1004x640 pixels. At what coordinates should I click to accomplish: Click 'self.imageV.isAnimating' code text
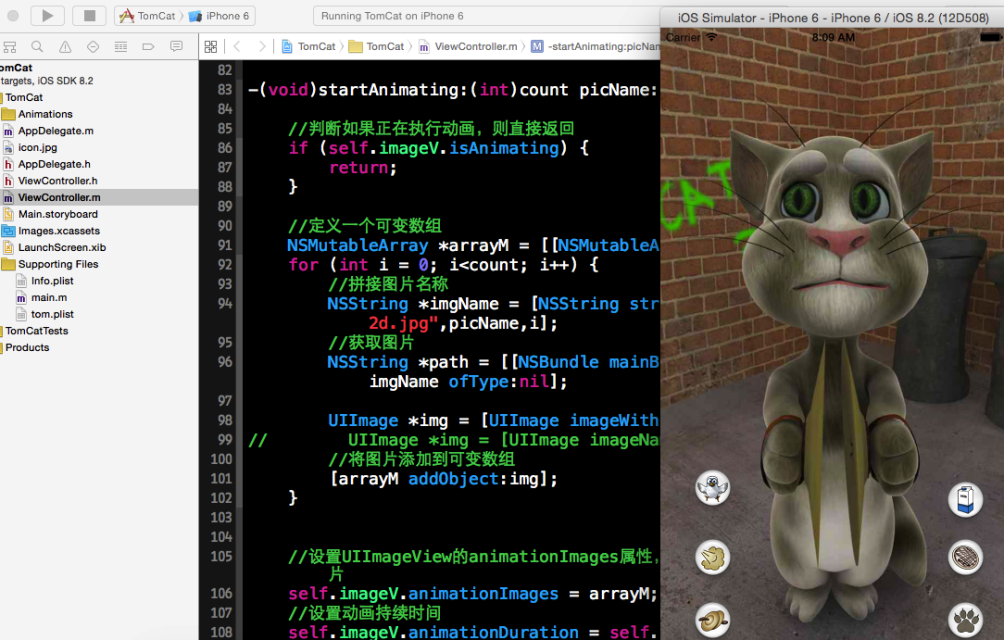tap(444, 148)
